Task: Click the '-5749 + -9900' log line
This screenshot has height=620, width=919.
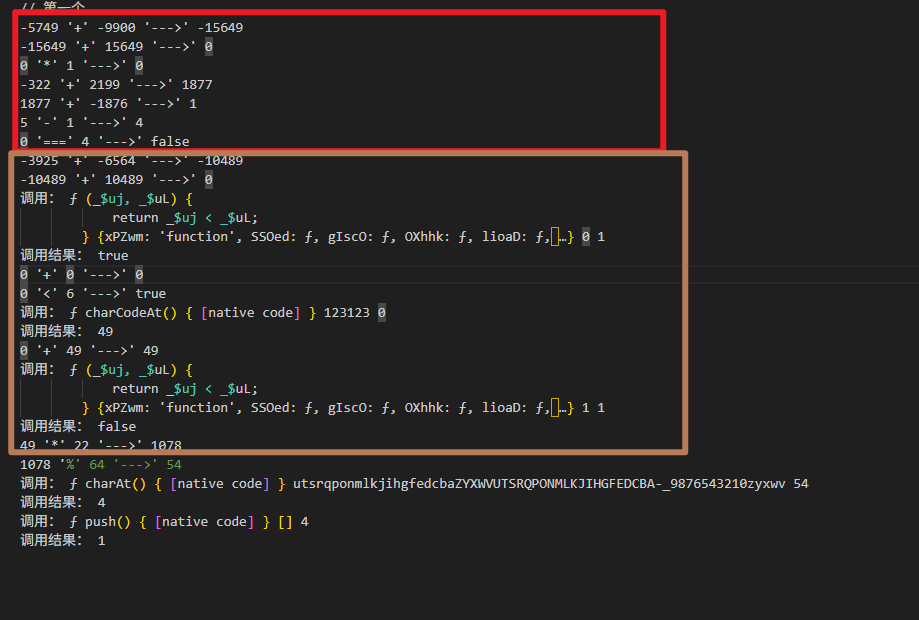Action: pyautogui.click(x=131, y=28)
